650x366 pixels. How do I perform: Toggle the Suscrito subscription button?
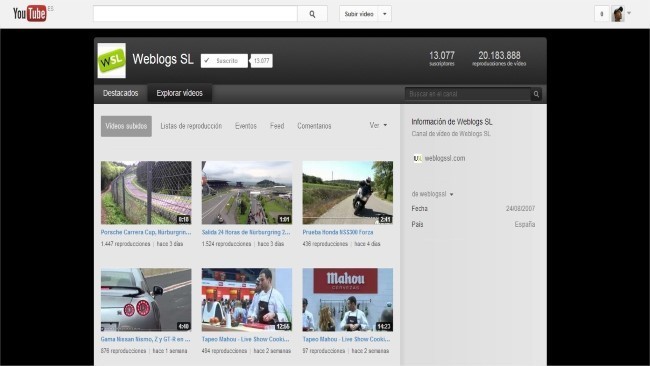coord(224,61)
